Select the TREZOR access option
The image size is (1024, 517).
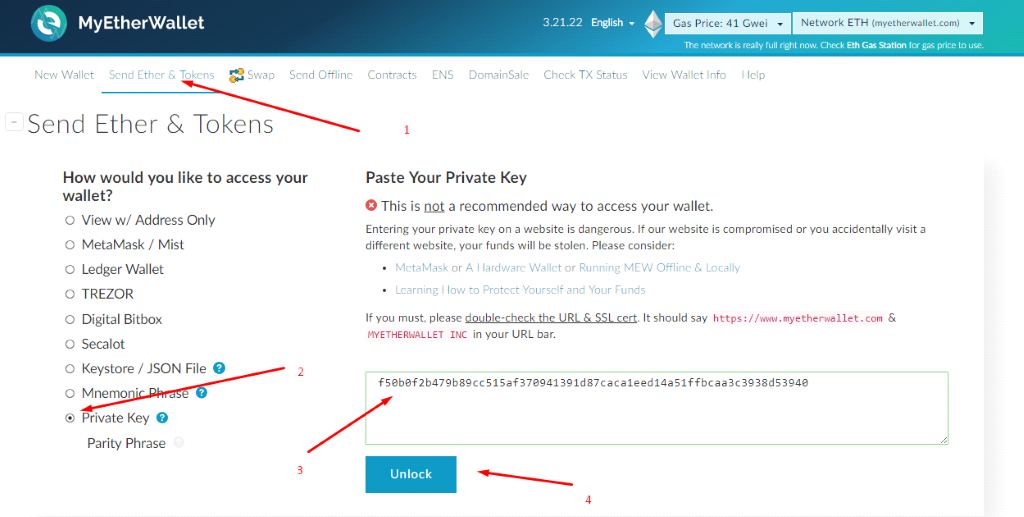pos(70,294)
